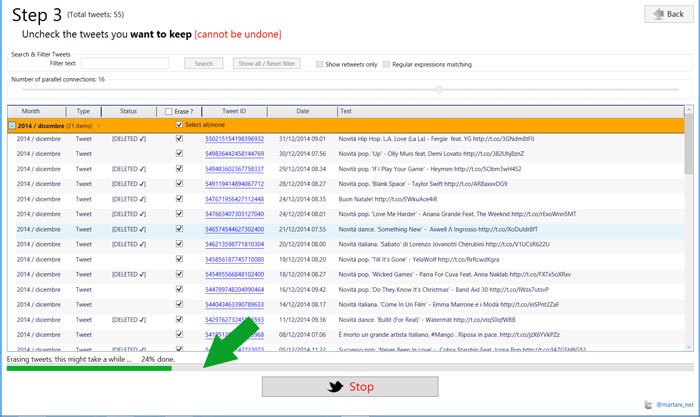Sort by the Type column header

[x=83, y=111]
